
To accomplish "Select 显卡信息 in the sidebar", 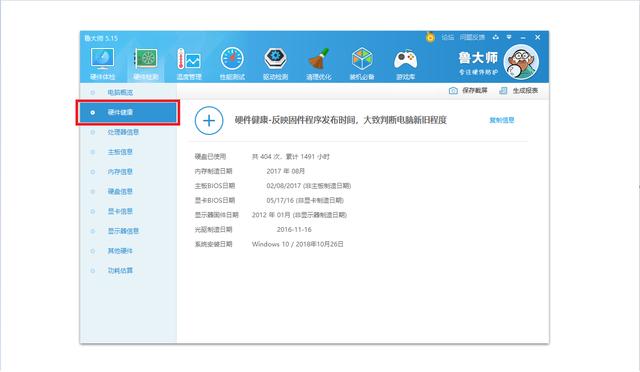I will point(128,212).
